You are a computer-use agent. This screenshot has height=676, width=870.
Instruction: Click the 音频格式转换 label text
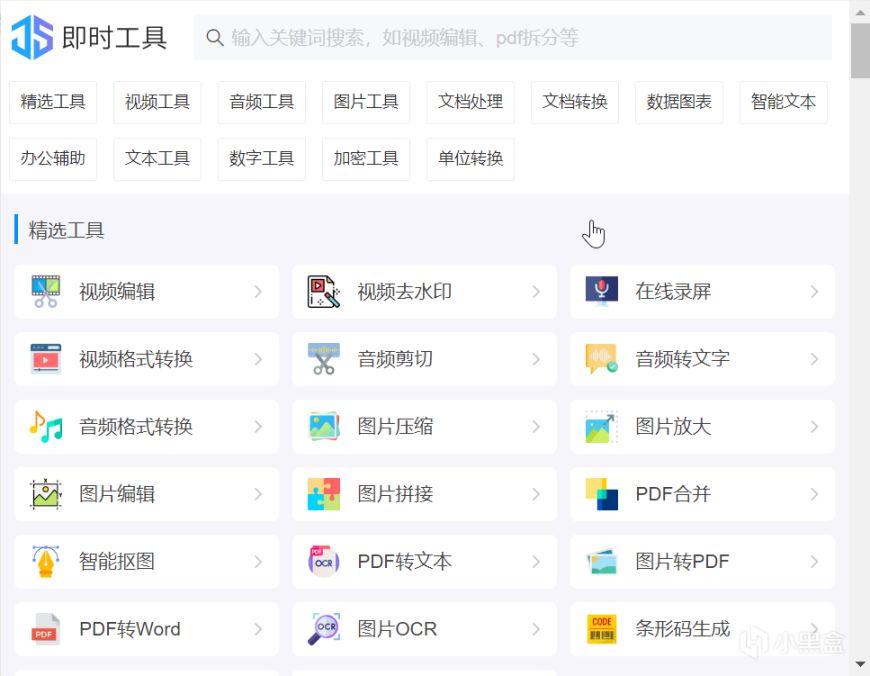point(136,427)
